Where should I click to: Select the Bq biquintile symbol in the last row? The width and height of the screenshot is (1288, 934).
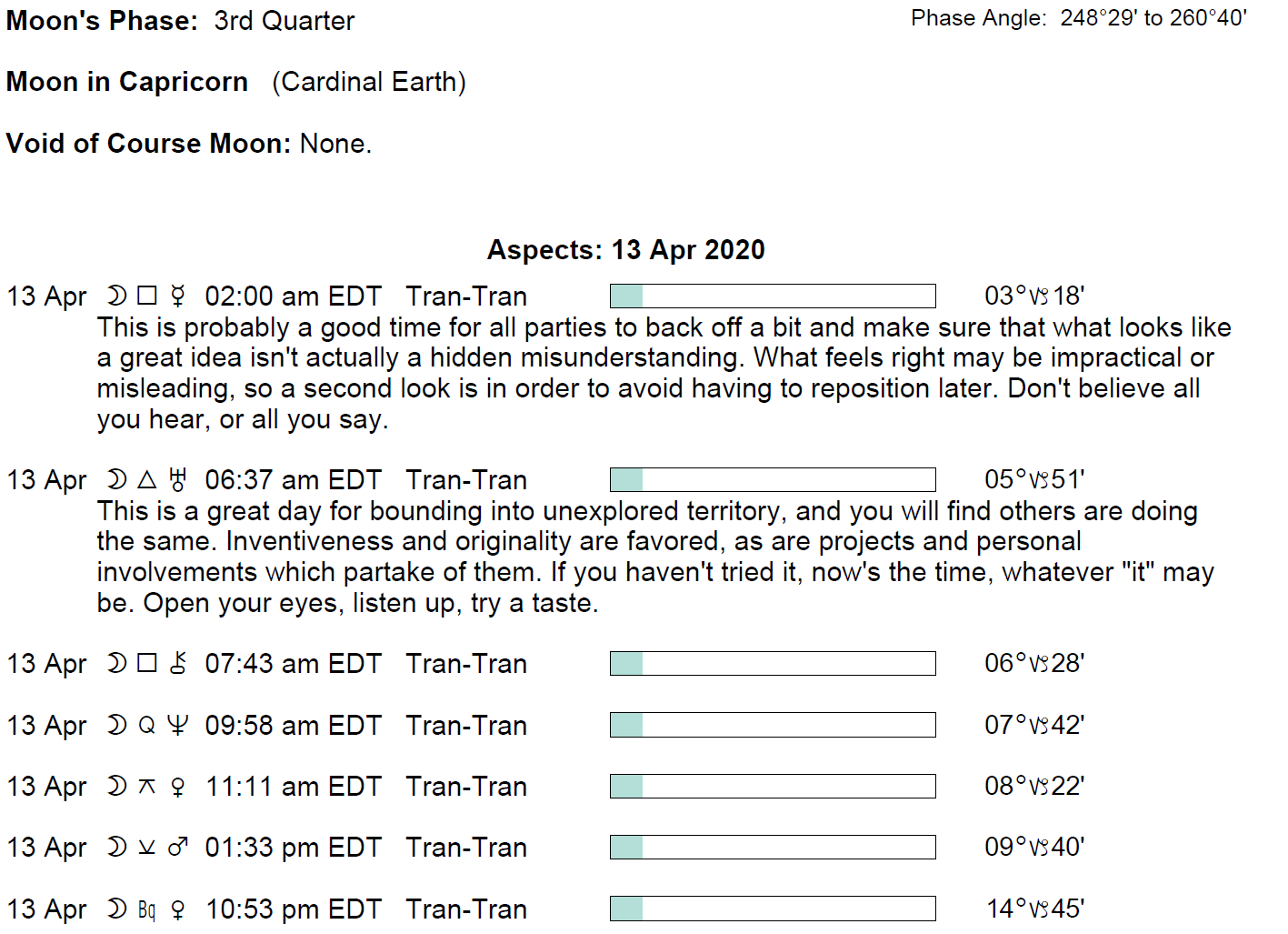[x=147, y=909]
